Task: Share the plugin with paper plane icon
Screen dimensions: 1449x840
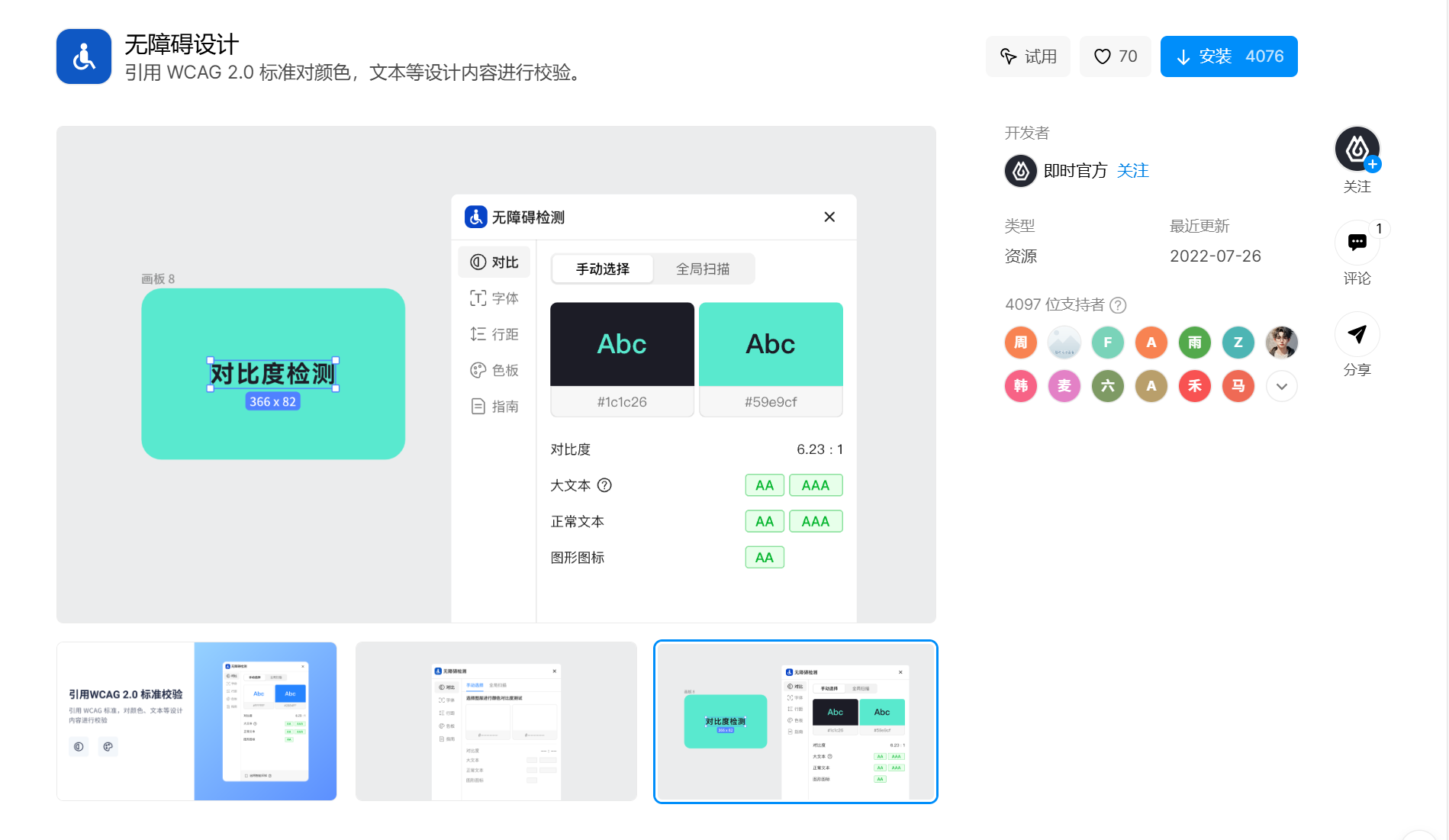Action: (x=1357, y=334)
